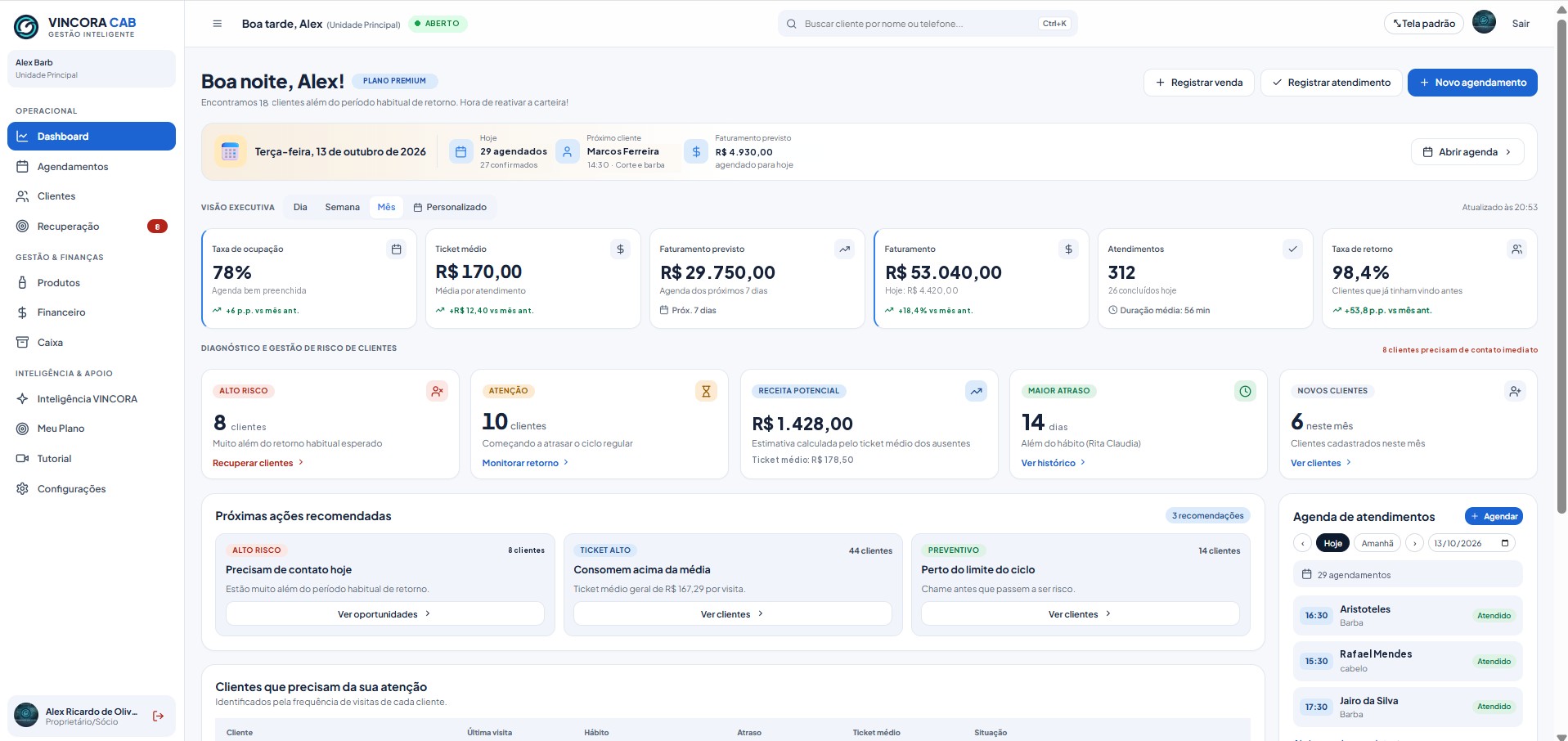Screen dimensions: 1568x741
Task: Follow the Ver histórico link
Action: pos(1054,463)
